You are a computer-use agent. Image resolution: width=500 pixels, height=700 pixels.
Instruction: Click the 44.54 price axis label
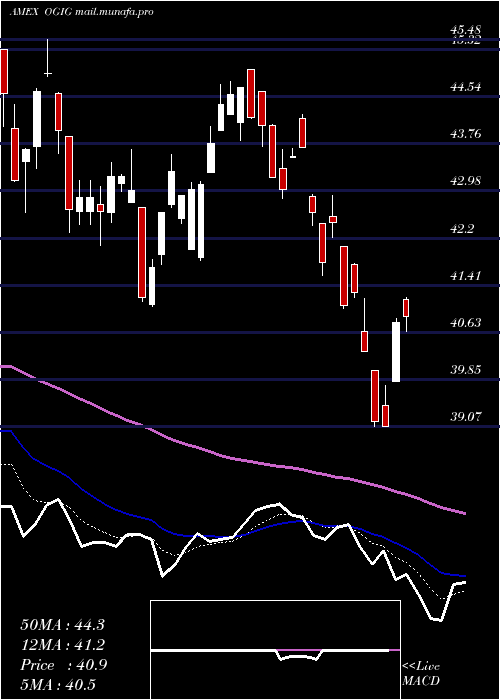click(x=466, y=87)
